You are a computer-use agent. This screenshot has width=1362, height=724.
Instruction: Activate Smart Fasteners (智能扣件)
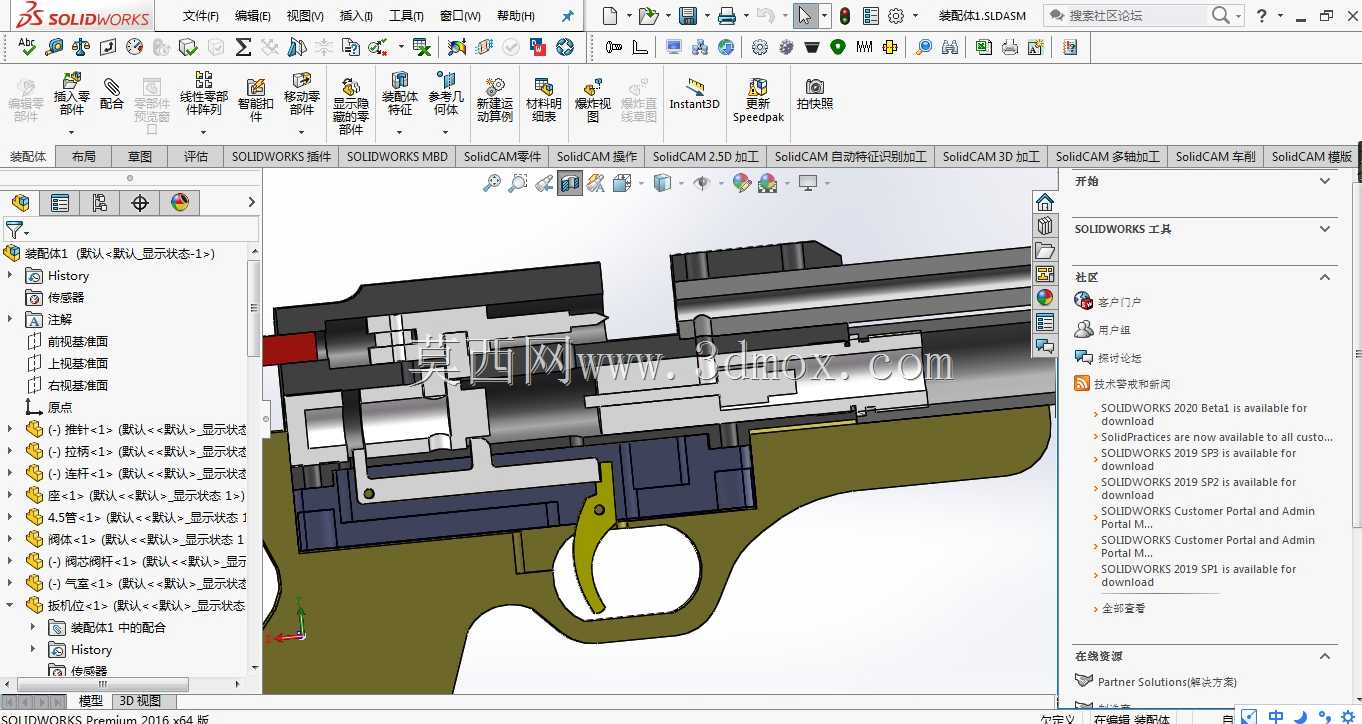(255, 98)
